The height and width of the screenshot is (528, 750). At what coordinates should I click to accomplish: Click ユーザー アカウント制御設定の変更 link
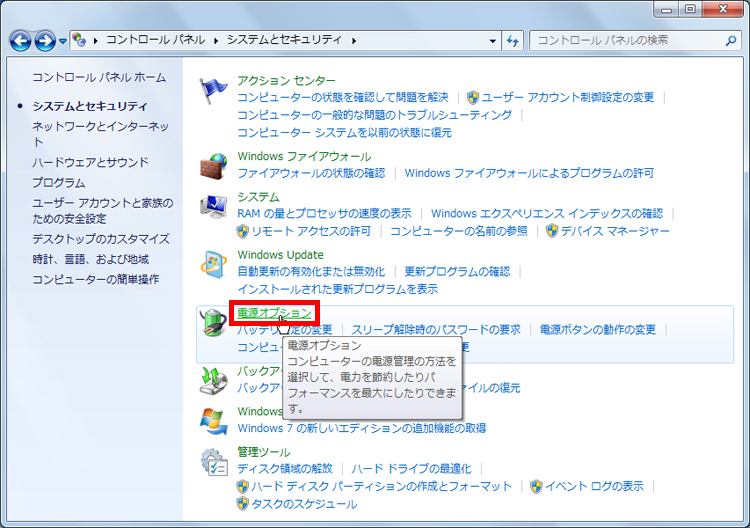coord(567,98)
